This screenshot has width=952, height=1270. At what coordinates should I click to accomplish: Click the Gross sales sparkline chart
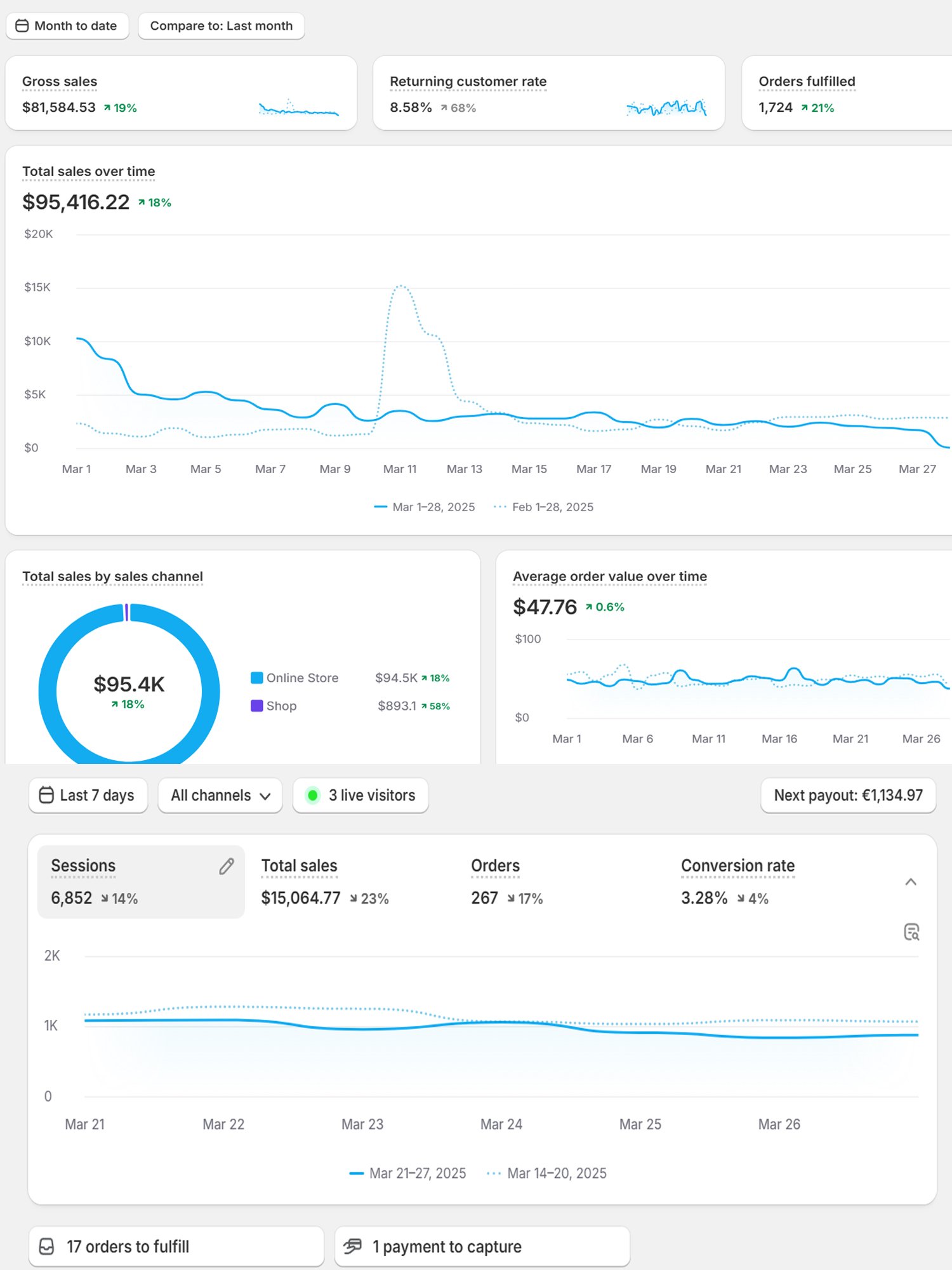pos(298,108)
